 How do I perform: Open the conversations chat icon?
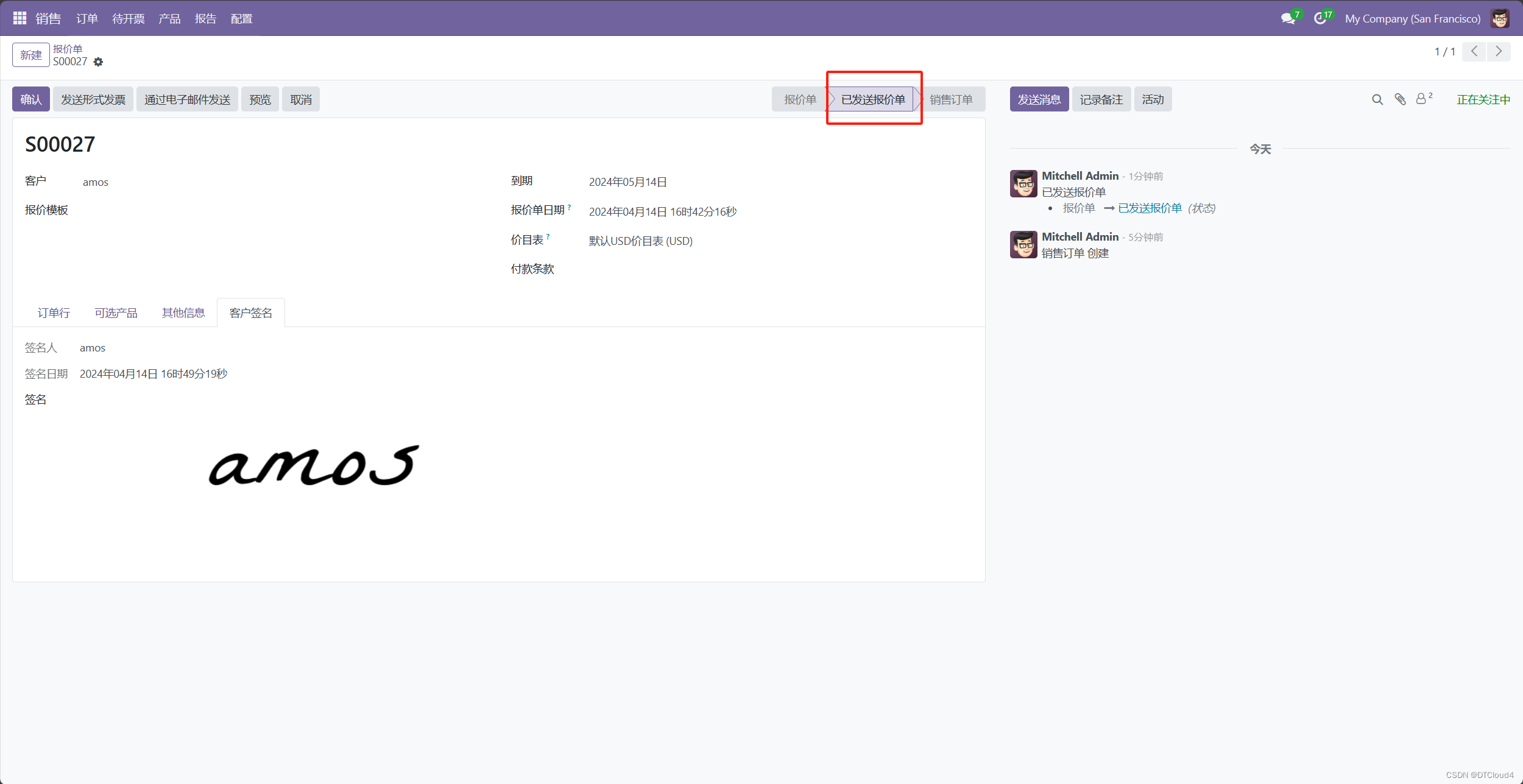[x=1288, y=18]
